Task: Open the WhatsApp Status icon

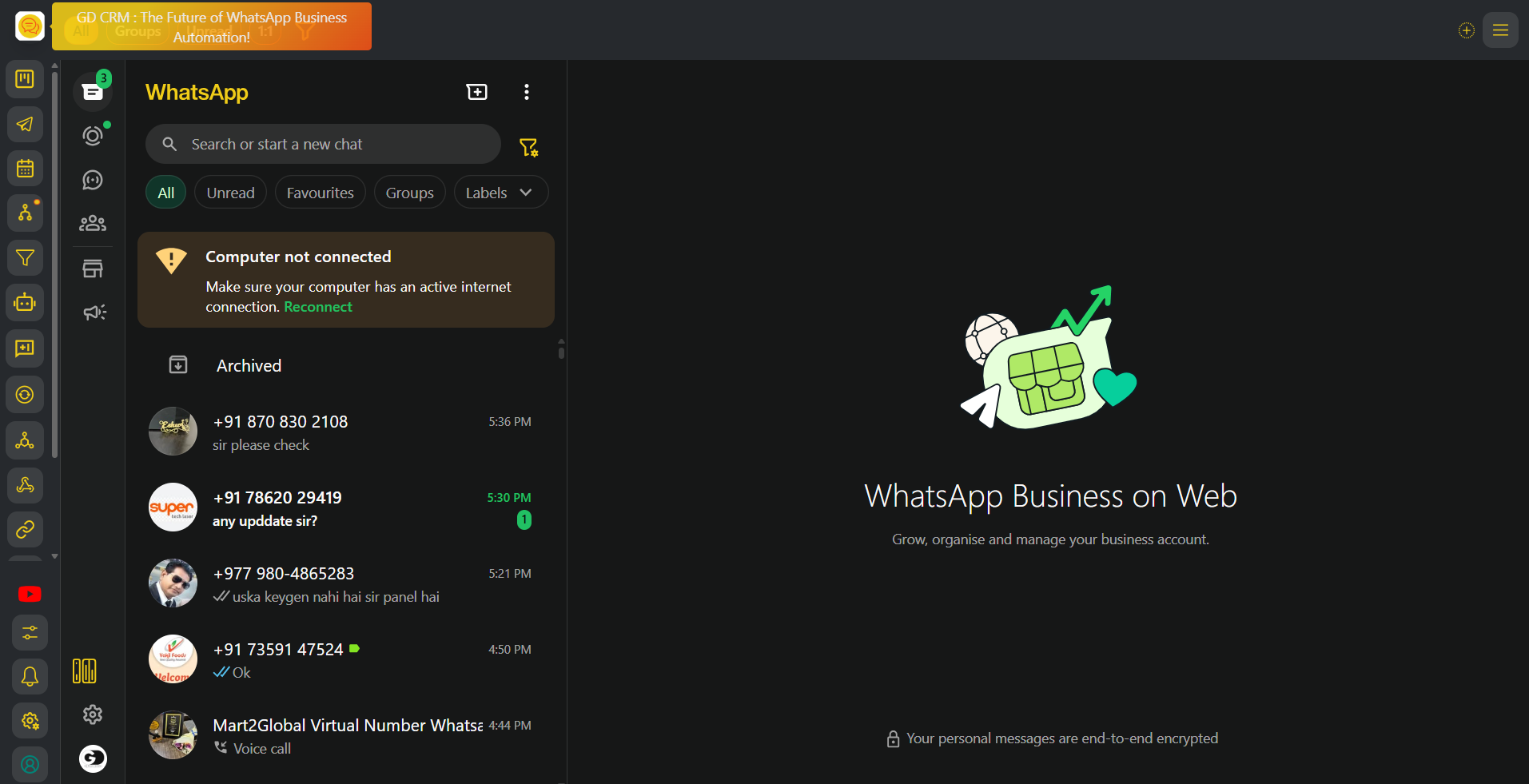Action: 93,136
